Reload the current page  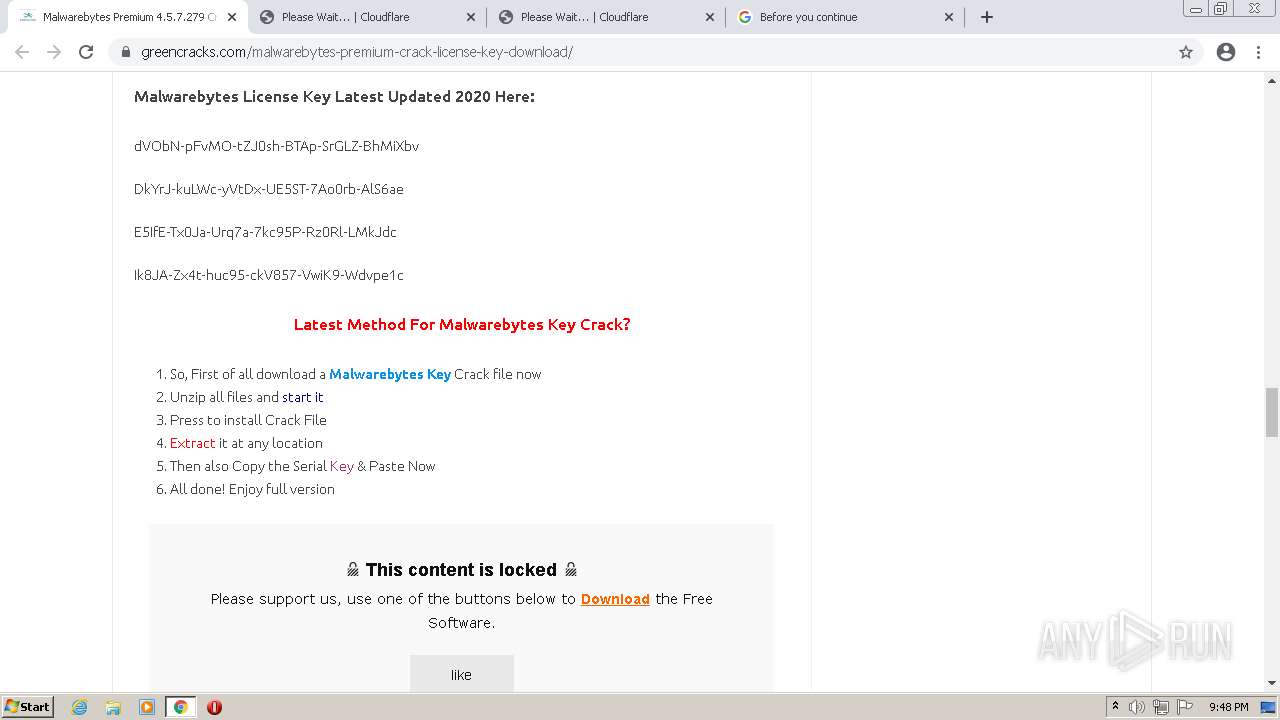pyautogui.click(x=86, y=52)
